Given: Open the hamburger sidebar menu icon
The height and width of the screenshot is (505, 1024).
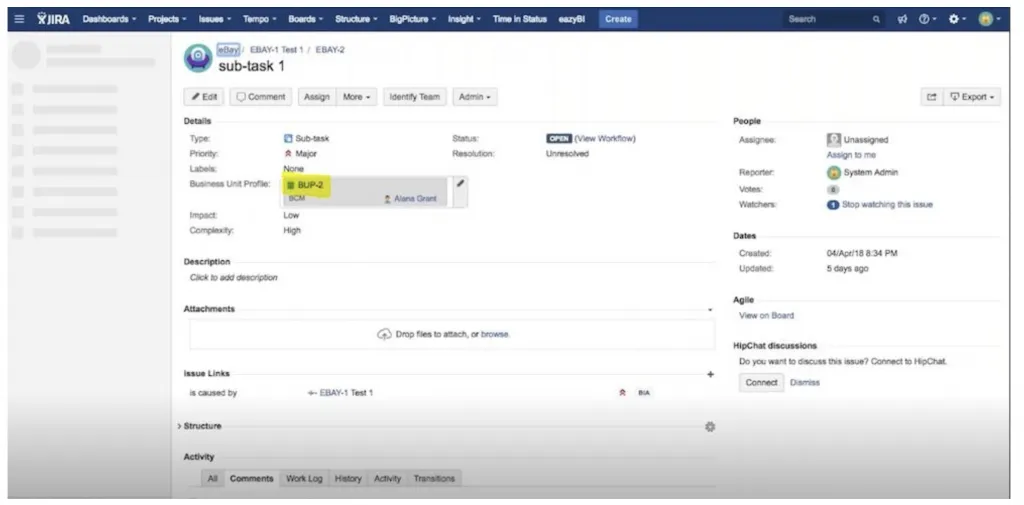Looking at the screenshot, I should 19,19.
